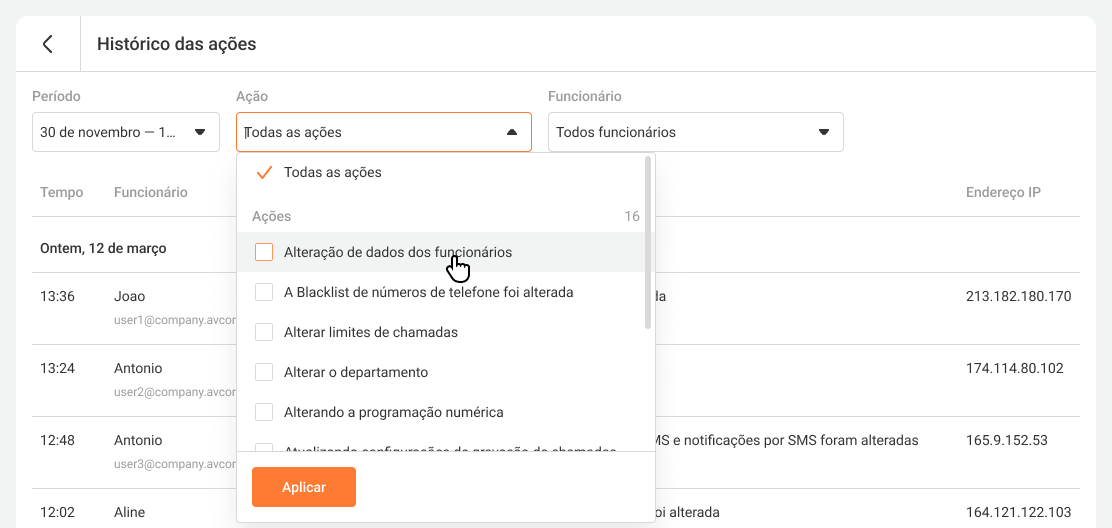This screenshot has height=528, width=1112.
Task: Click the Funcionário dropdown caret arrow
Action: [x=824, y=132]
